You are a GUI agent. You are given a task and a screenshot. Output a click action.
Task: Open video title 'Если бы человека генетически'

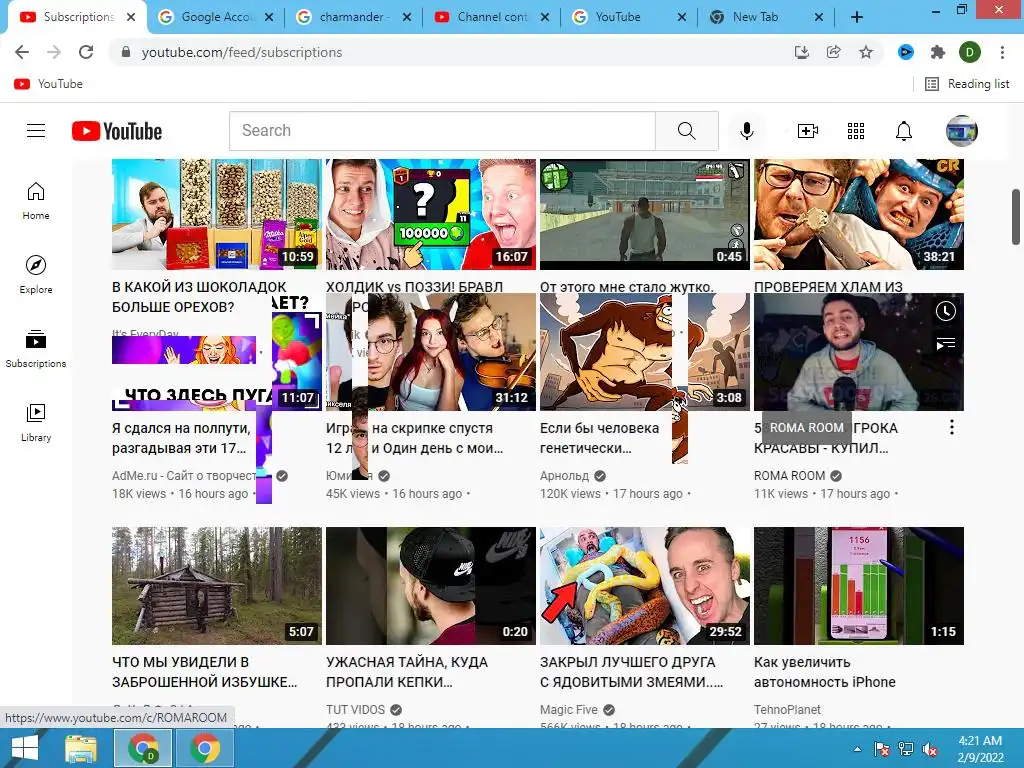[600, 438]
